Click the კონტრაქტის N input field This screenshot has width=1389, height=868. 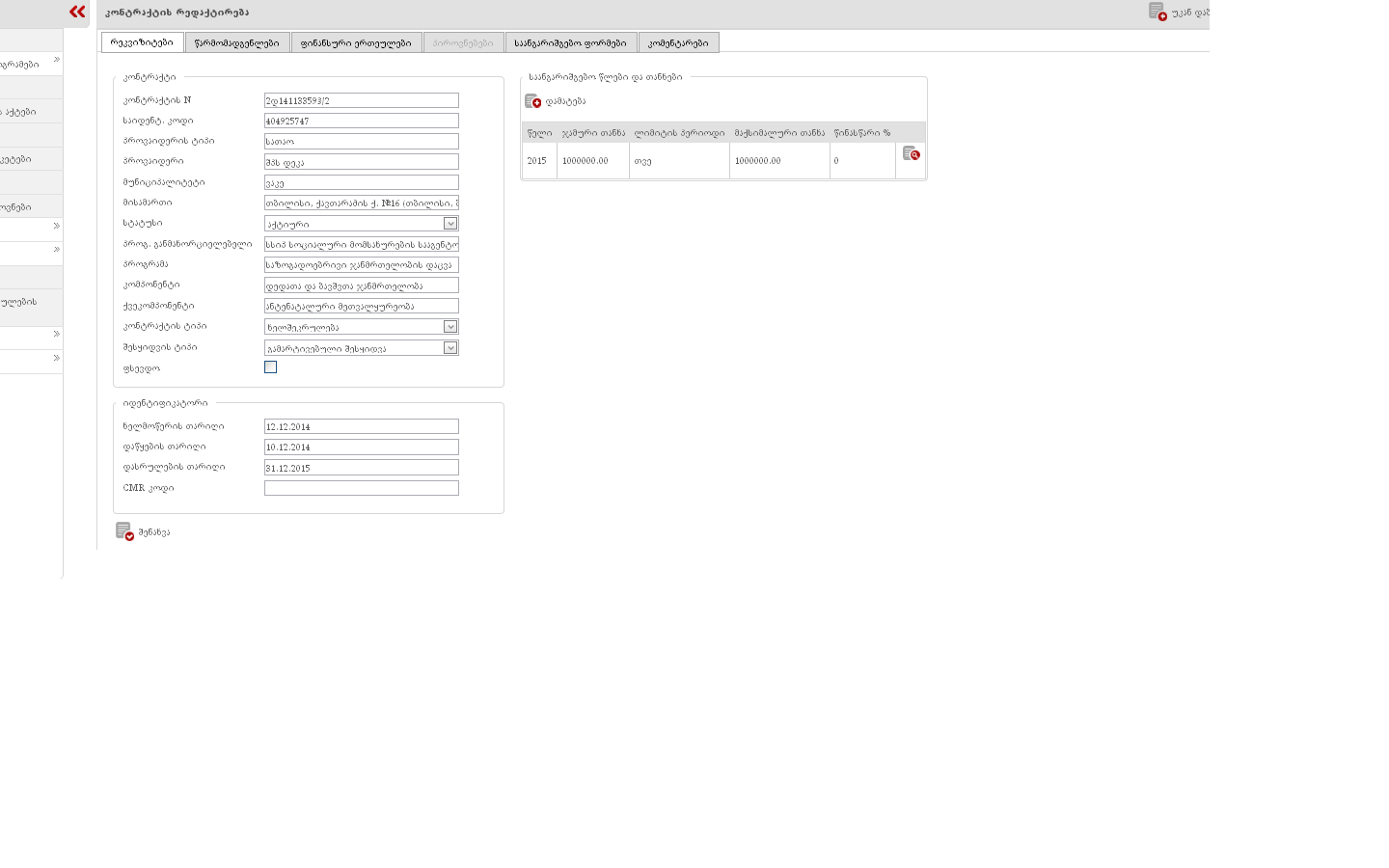tap(361, 100)
